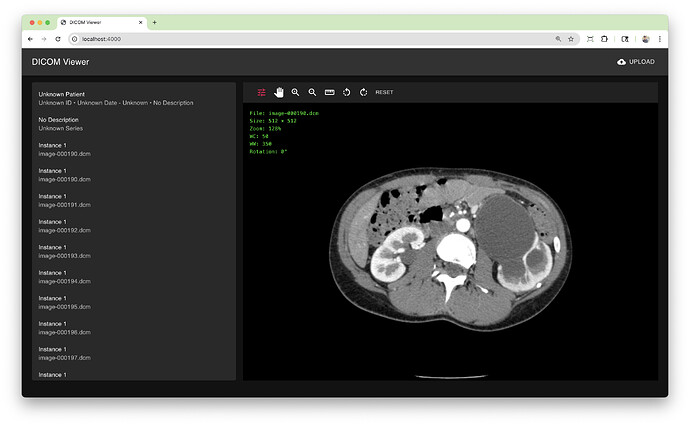This screenshot has width=690, height=426.
Task: Rotate image clockwise
Action: point(363,92)
